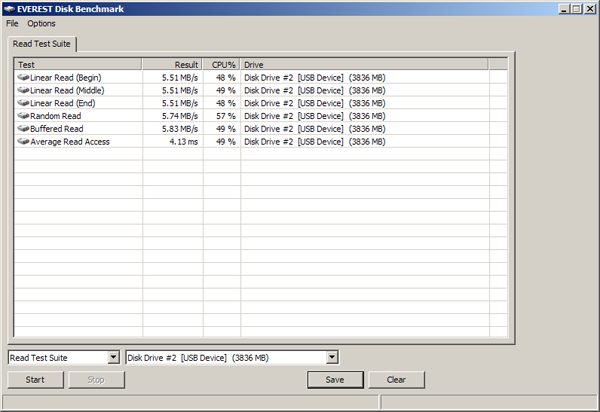
Task: Open the Options menu
Action: [41, 24]
